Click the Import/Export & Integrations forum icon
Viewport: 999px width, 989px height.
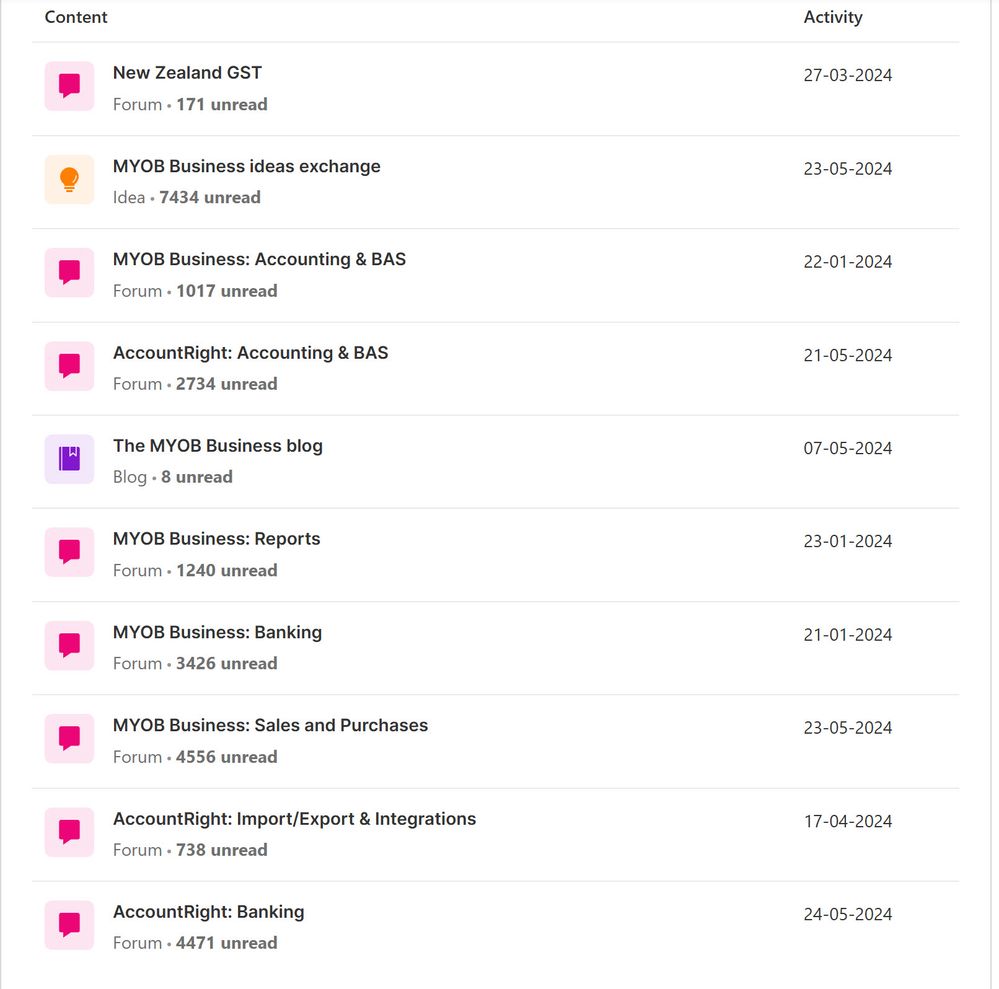(69, 832)
